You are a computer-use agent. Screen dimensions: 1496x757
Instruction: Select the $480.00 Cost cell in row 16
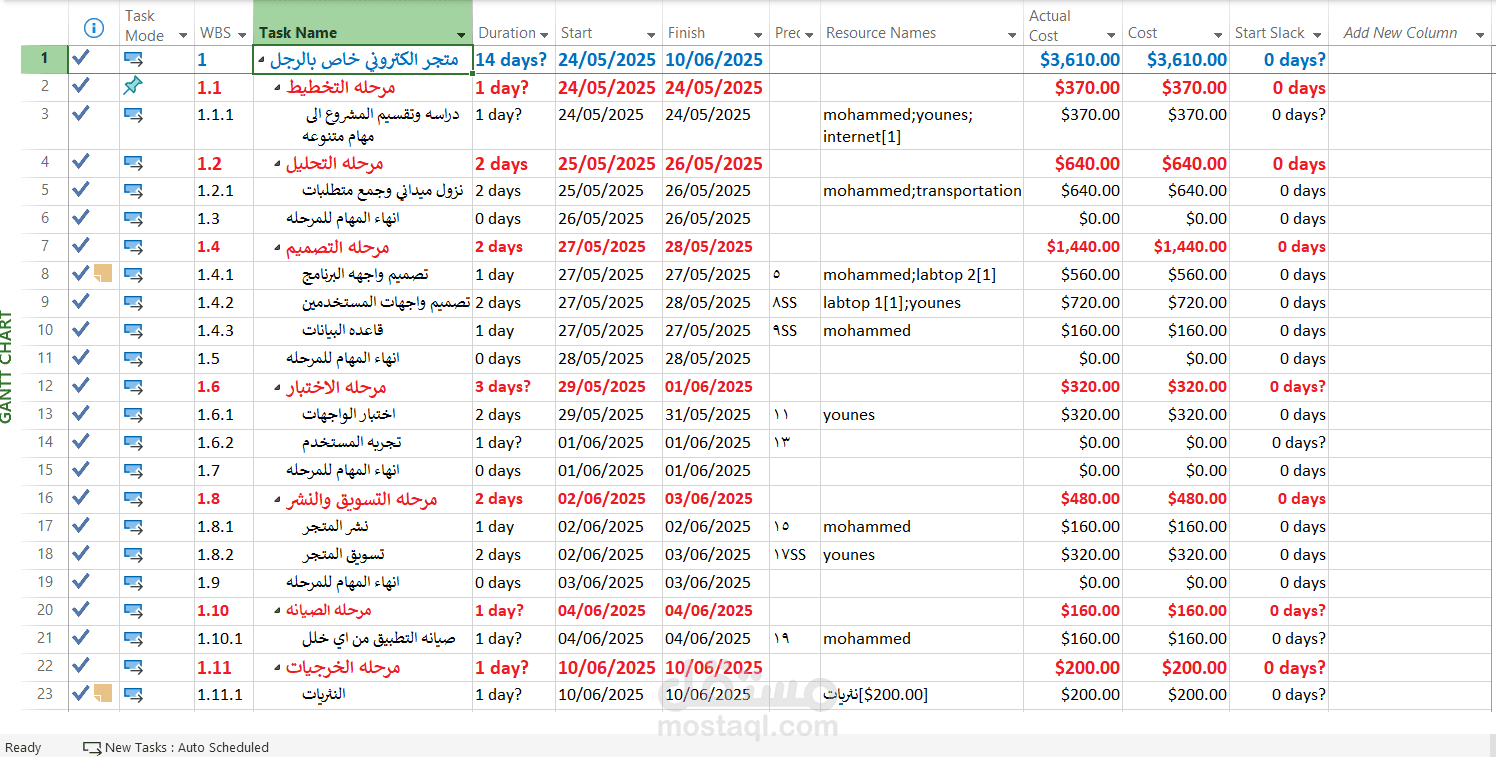pyautogui.click(x=1176, y=498)
